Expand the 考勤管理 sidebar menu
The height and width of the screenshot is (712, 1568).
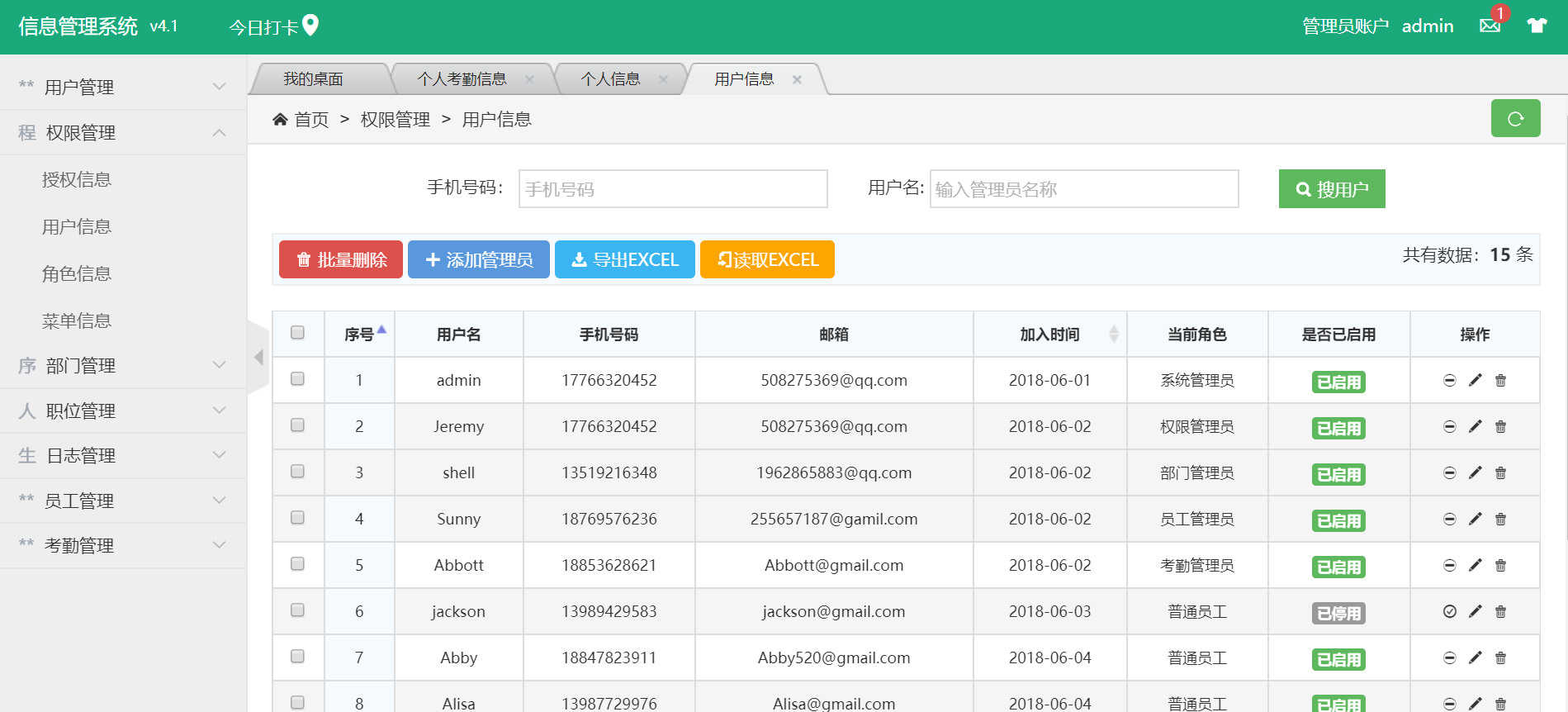pos(123,545)
